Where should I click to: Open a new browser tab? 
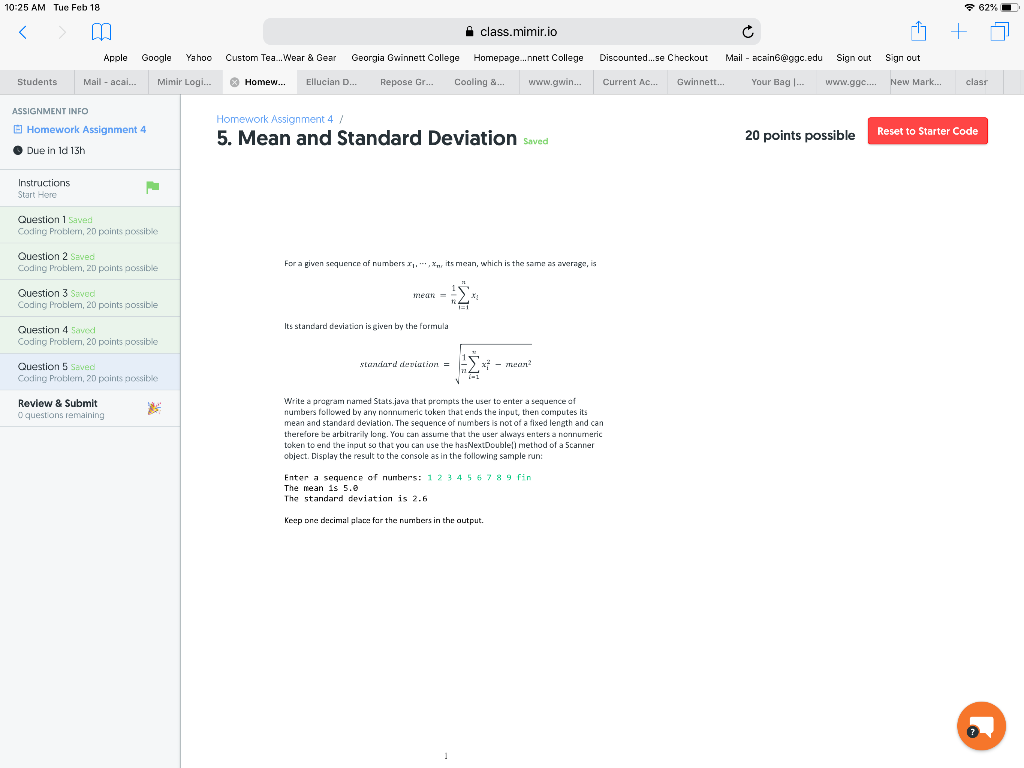coord(958,31)
